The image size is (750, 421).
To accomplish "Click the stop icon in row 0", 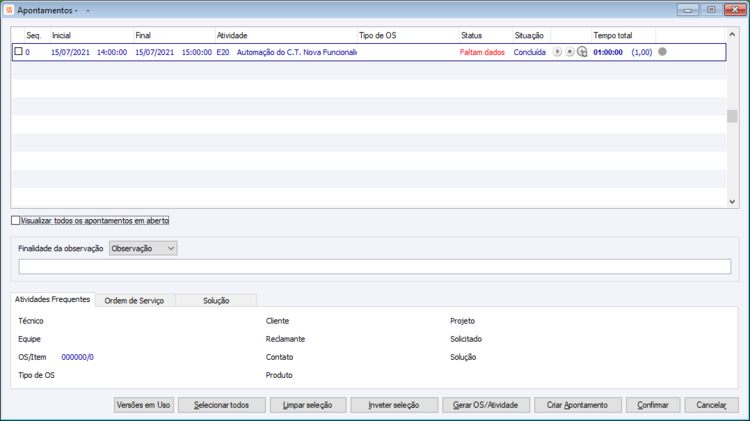I will coord(569,52).
